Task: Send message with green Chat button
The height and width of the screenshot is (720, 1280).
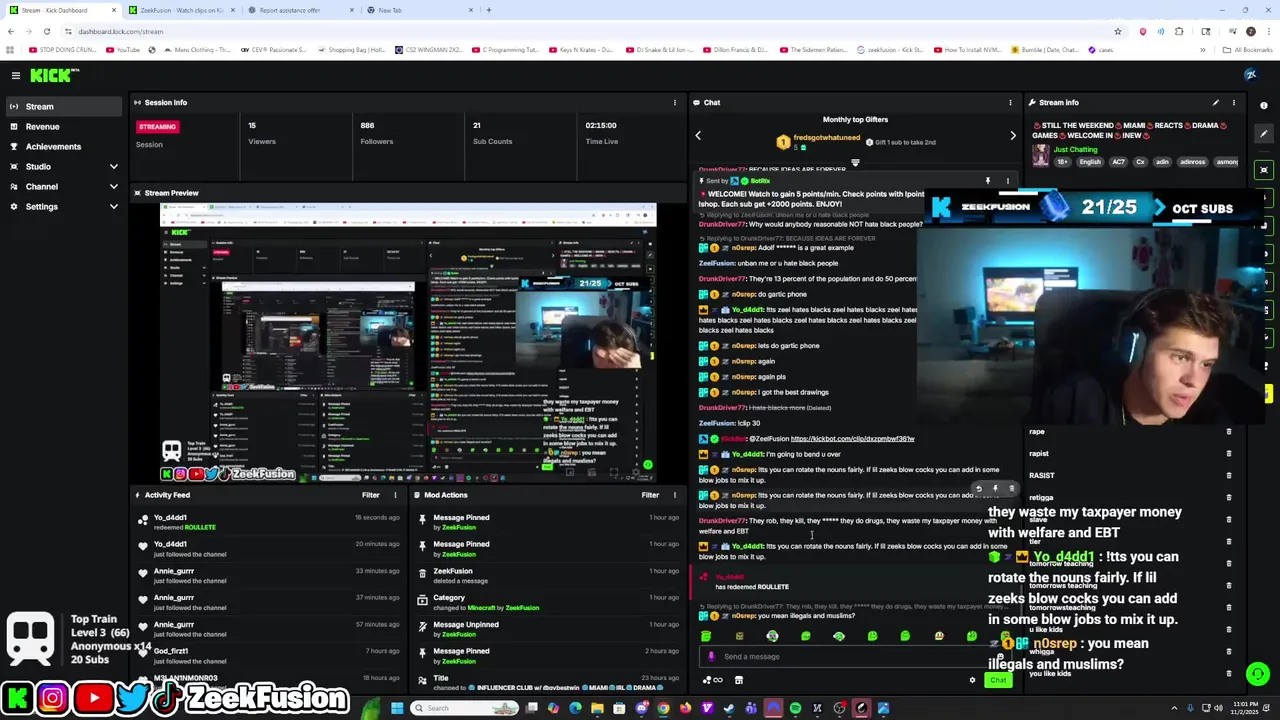Action: (x=997, y=680)
